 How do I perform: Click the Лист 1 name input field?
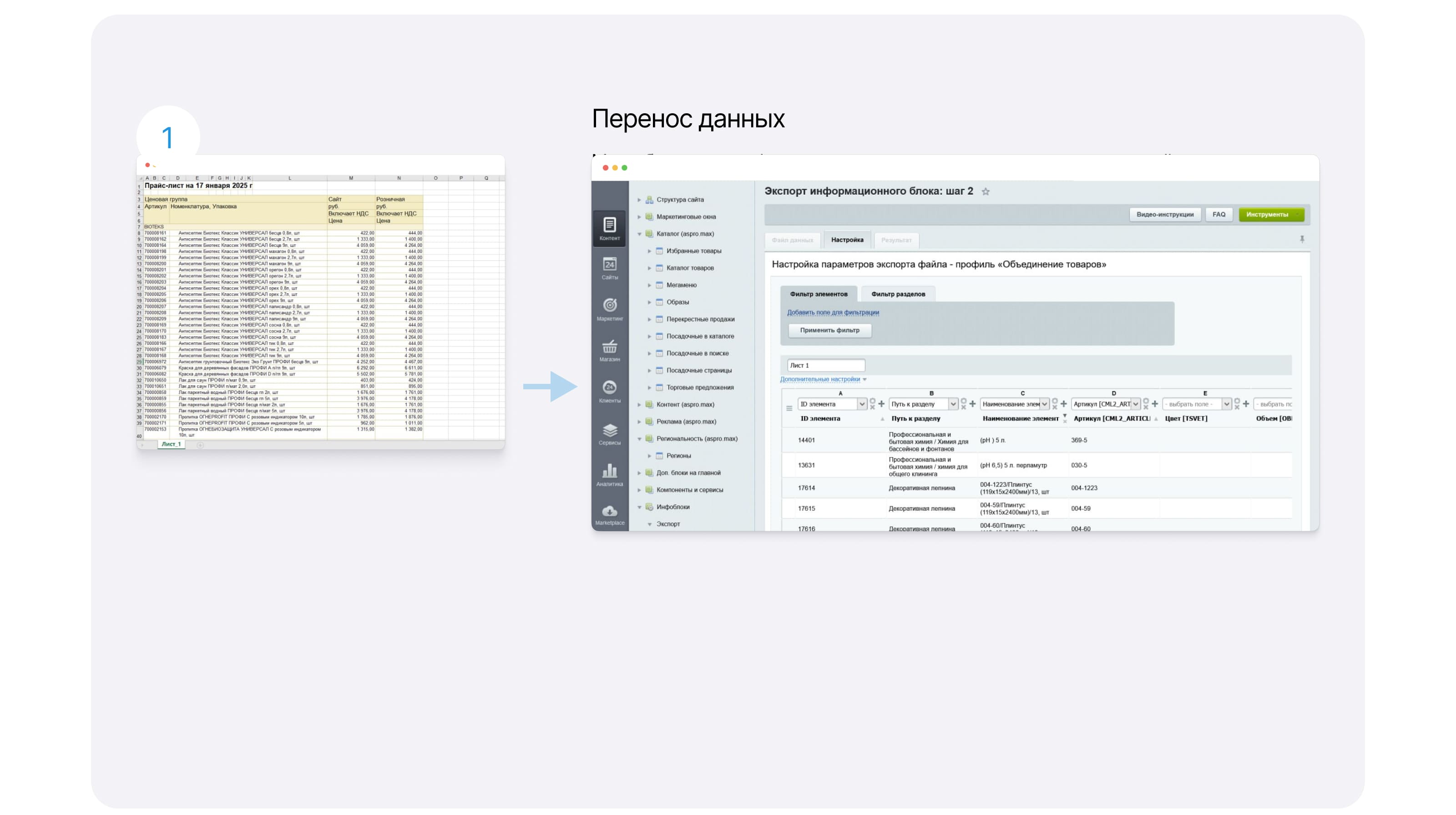pyautogui.click(x=825, y=365)
